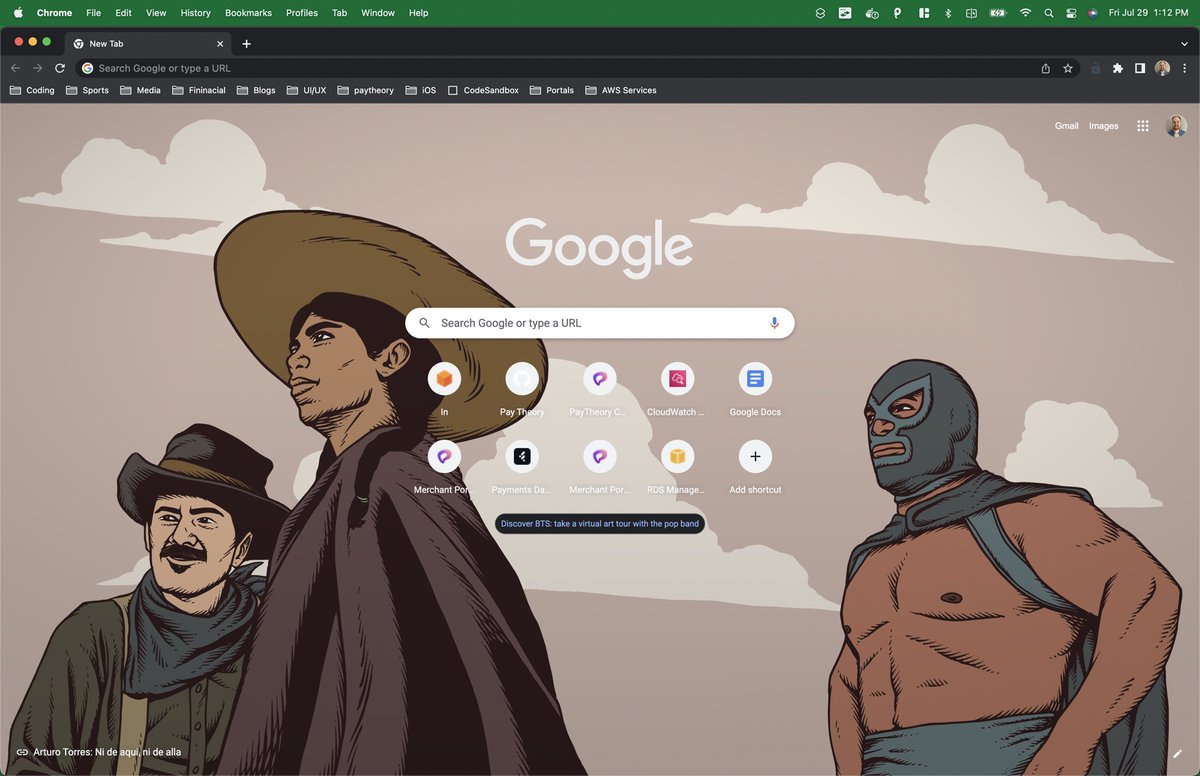
Task: Open macOS Control Center
Action: click(1071, 13)
